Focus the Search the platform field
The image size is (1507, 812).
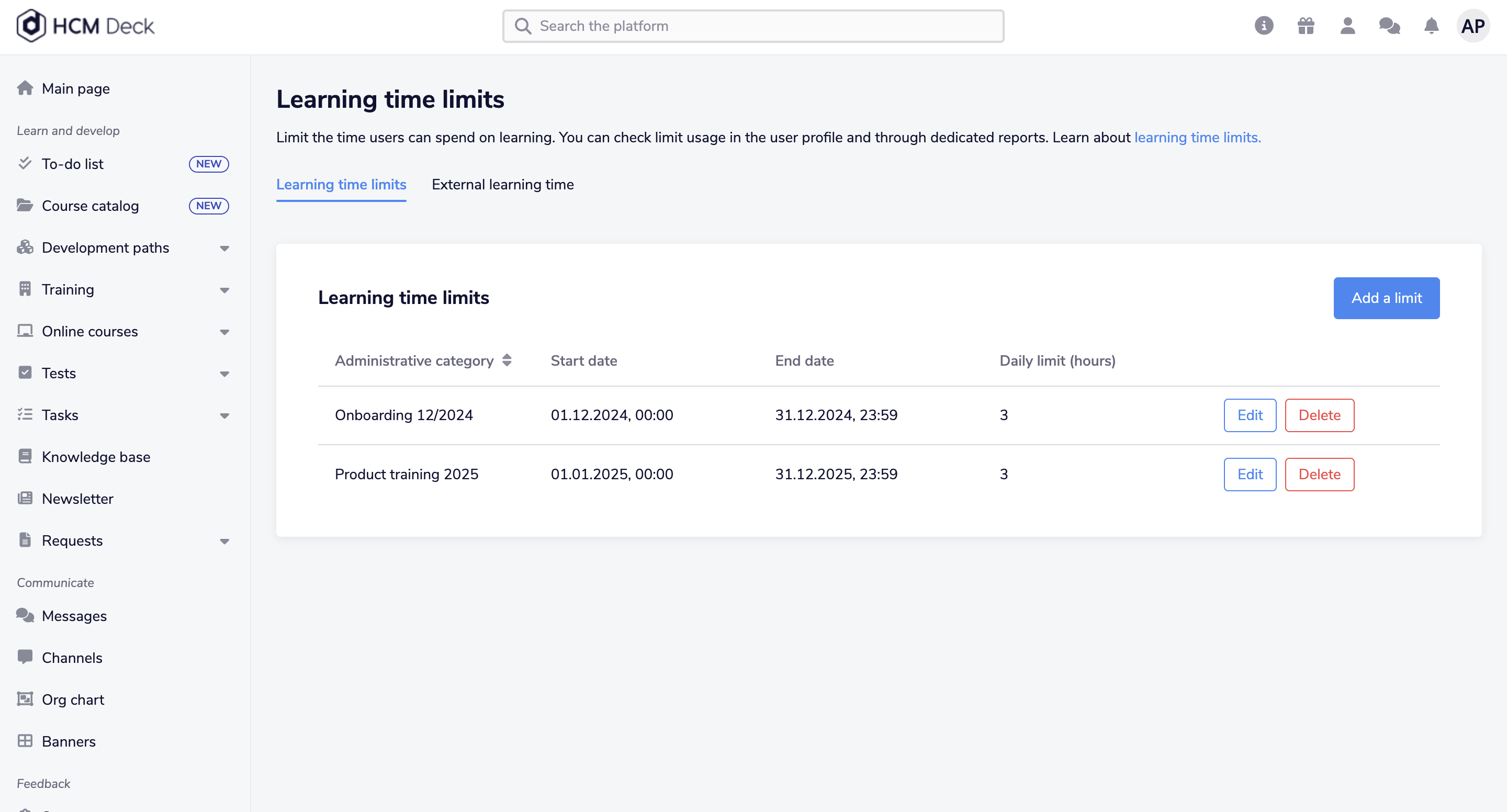click(753, 26)
